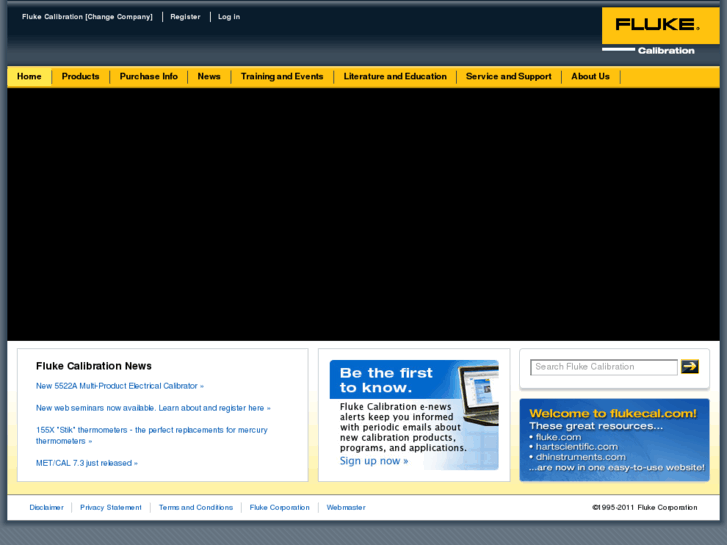This screenshot has height=545, width=727.
Task: Open the Register link
Action: [185, 17]
